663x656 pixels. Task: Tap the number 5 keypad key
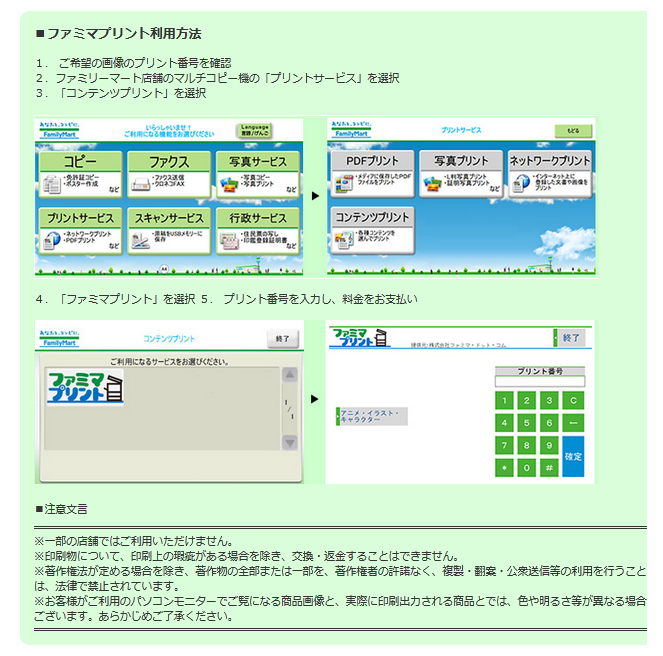[526, 423]
